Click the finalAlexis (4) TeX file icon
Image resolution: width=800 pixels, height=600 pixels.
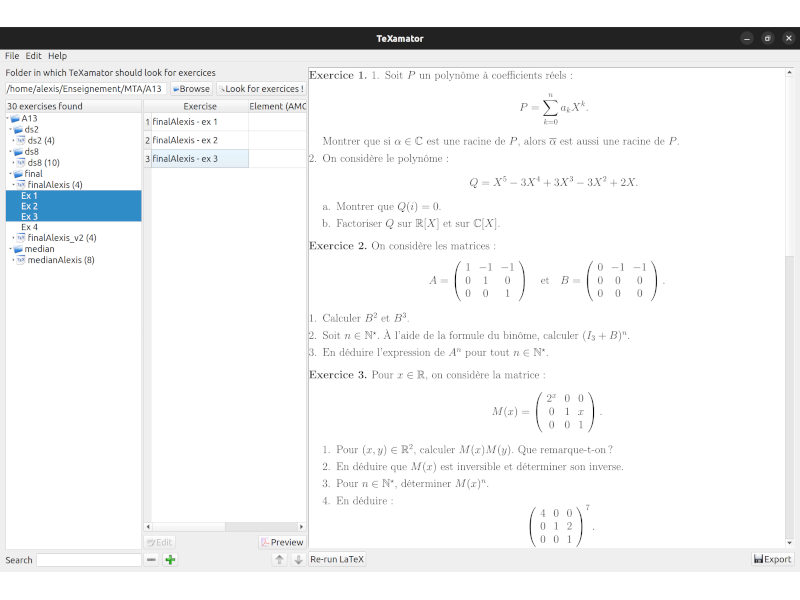(21, 185)
